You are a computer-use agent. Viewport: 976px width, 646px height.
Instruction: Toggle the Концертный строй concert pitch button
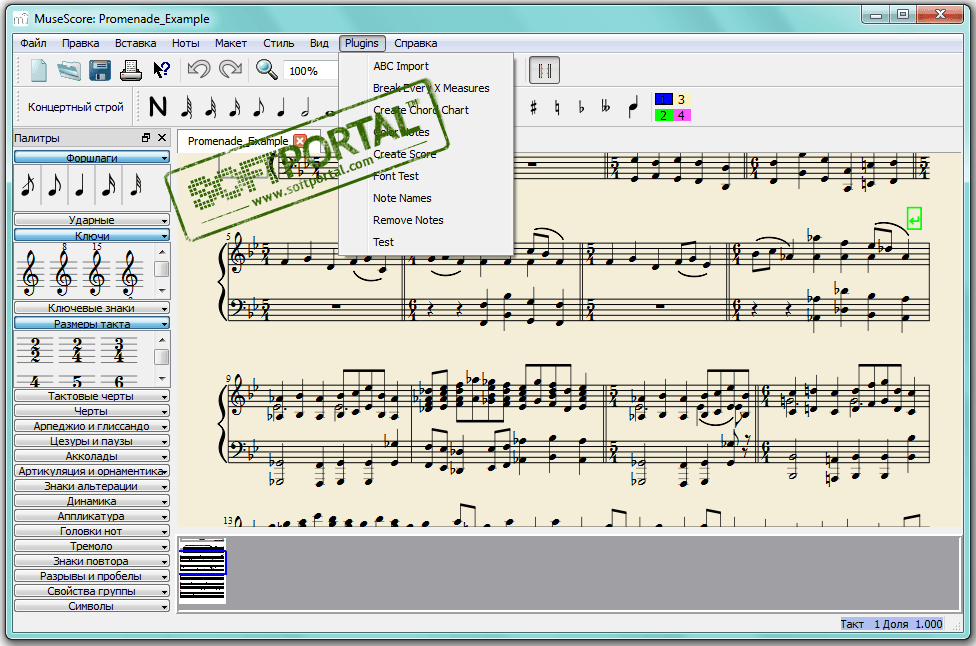[x=76, y=107]
